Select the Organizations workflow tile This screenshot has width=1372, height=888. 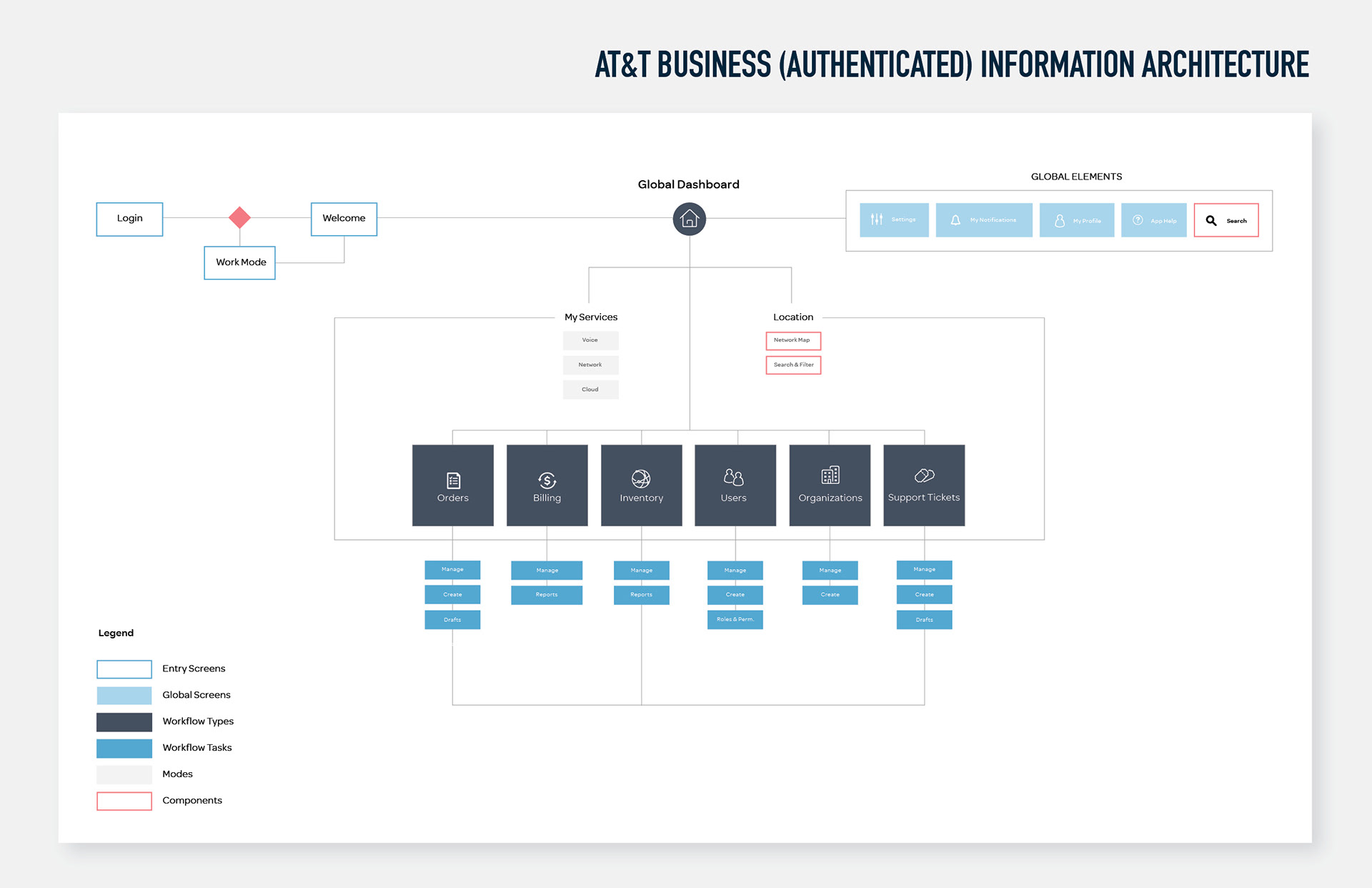[x=830, y=485]
